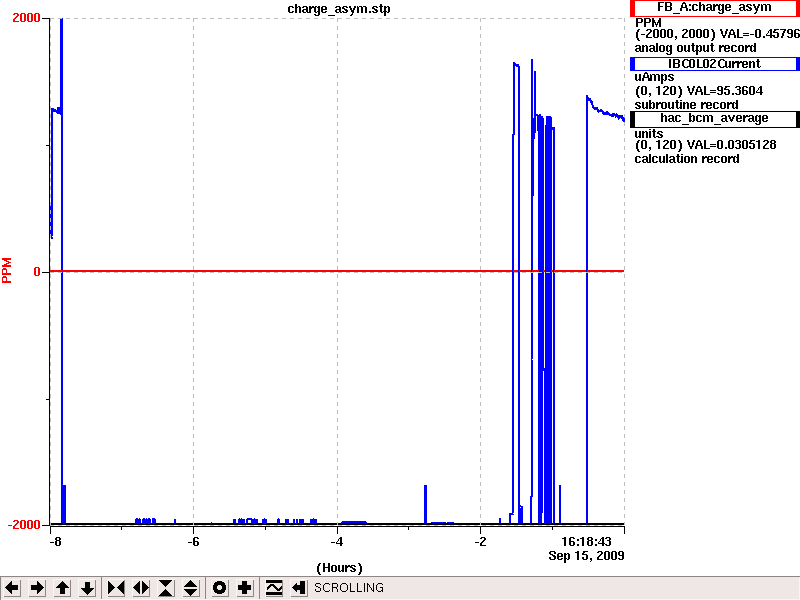Click the 16:18:43 timestamp label
The height and width of the screenshot is (600, 800).
pos(586,542)
